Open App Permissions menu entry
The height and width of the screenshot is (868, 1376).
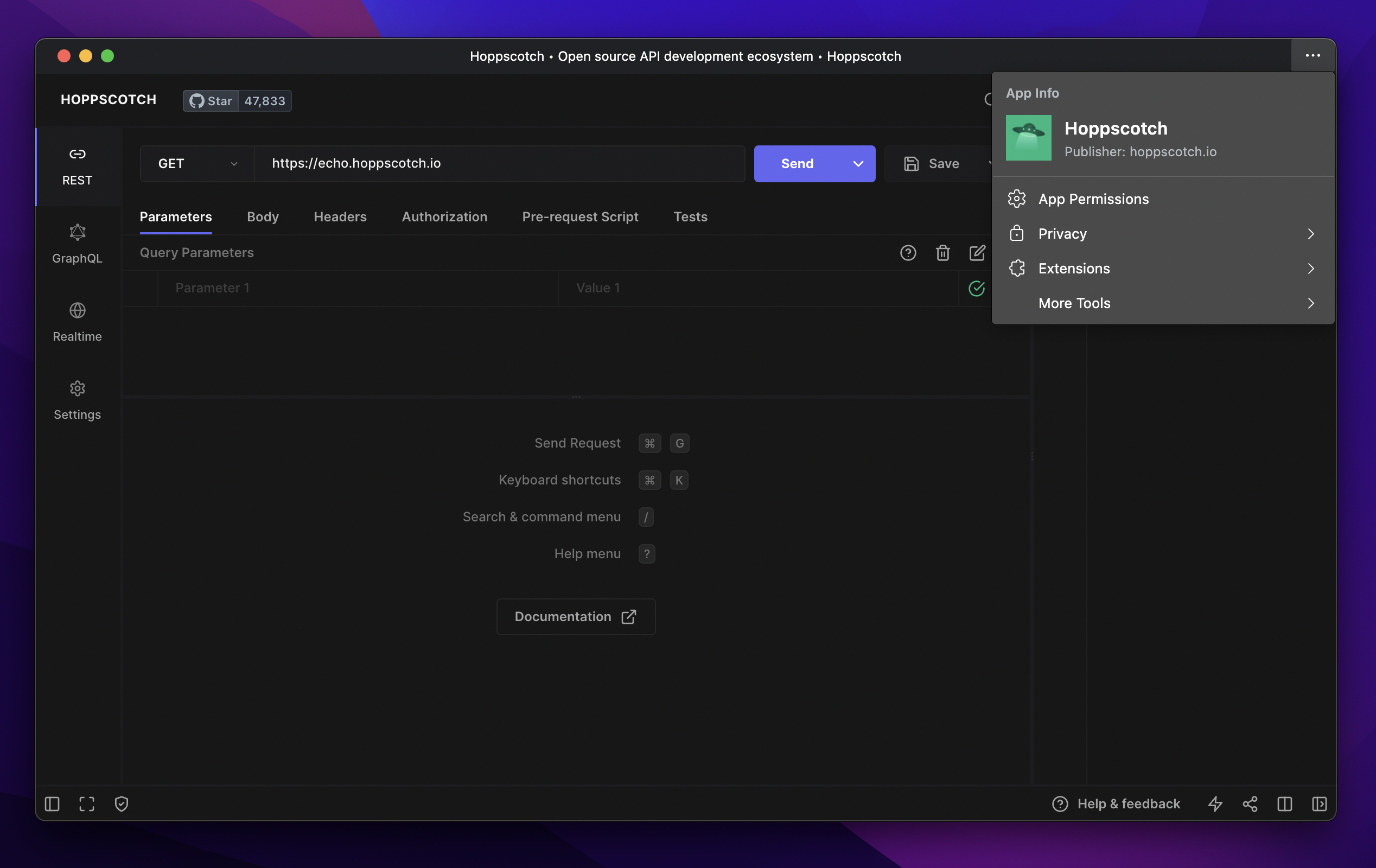1093,199
